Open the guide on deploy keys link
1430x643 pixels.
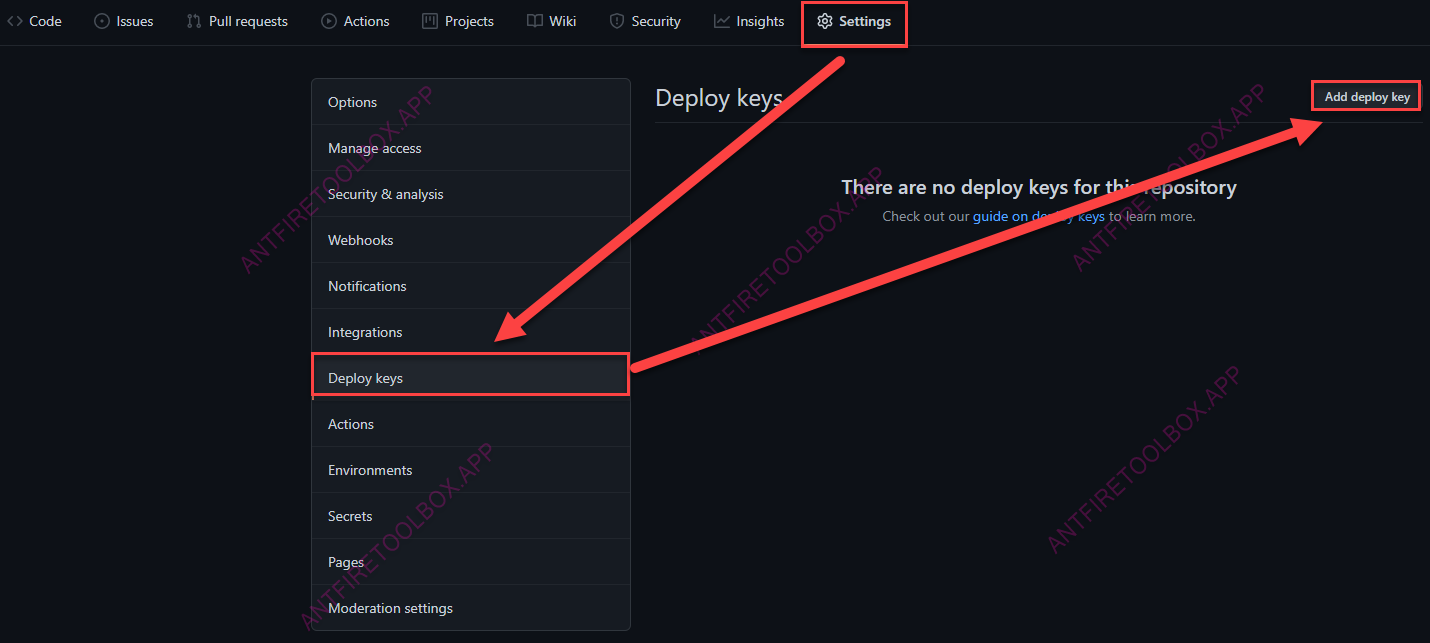pyautogui.click(x=1039, y=216)
